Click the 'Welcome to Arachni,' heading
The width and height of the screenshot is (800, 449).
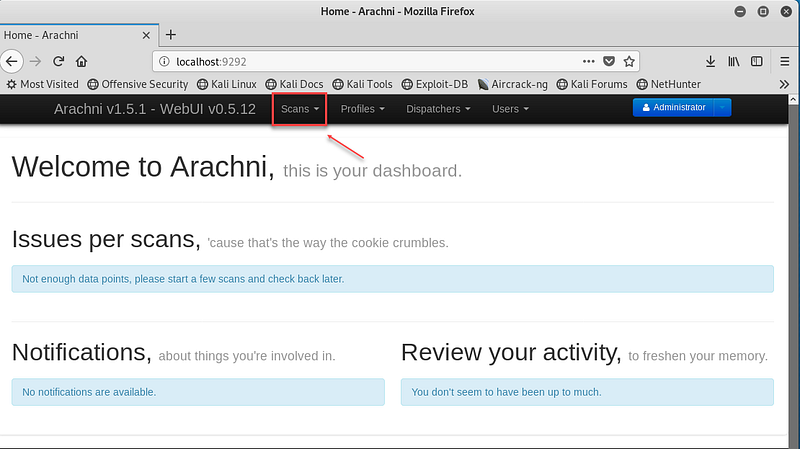pyautogui.click(x=143, y=167)
